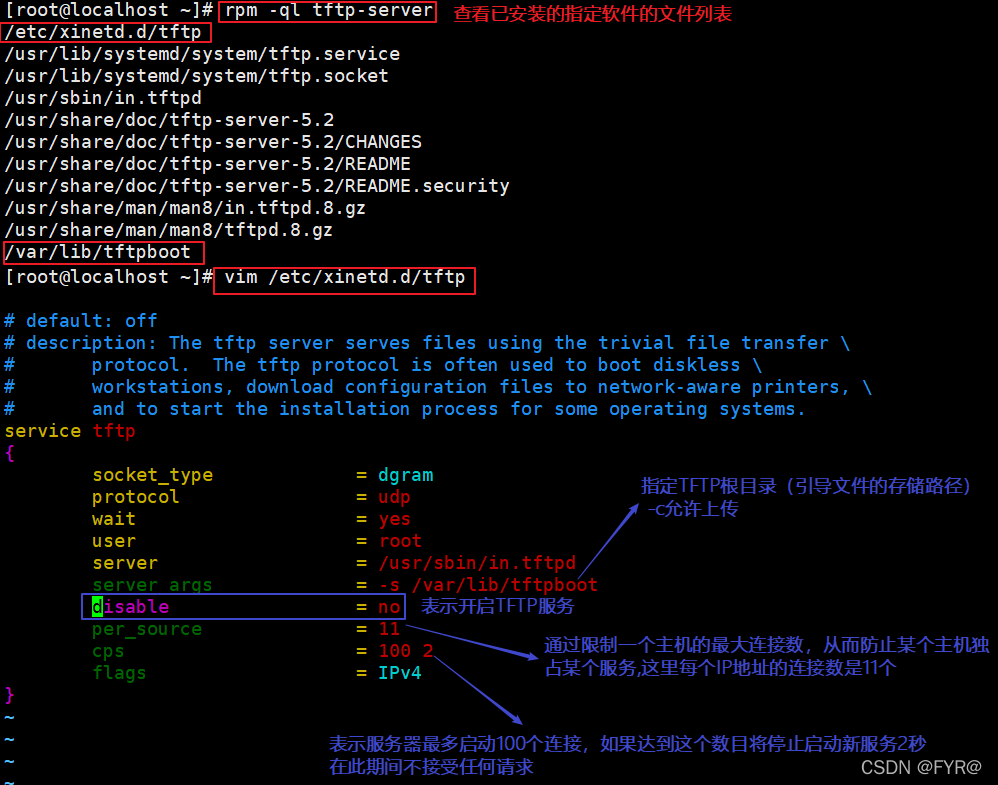The image size is (998, 785).
Task: Click the CSDN @FYR@ watermark
Action: (908, 766)
